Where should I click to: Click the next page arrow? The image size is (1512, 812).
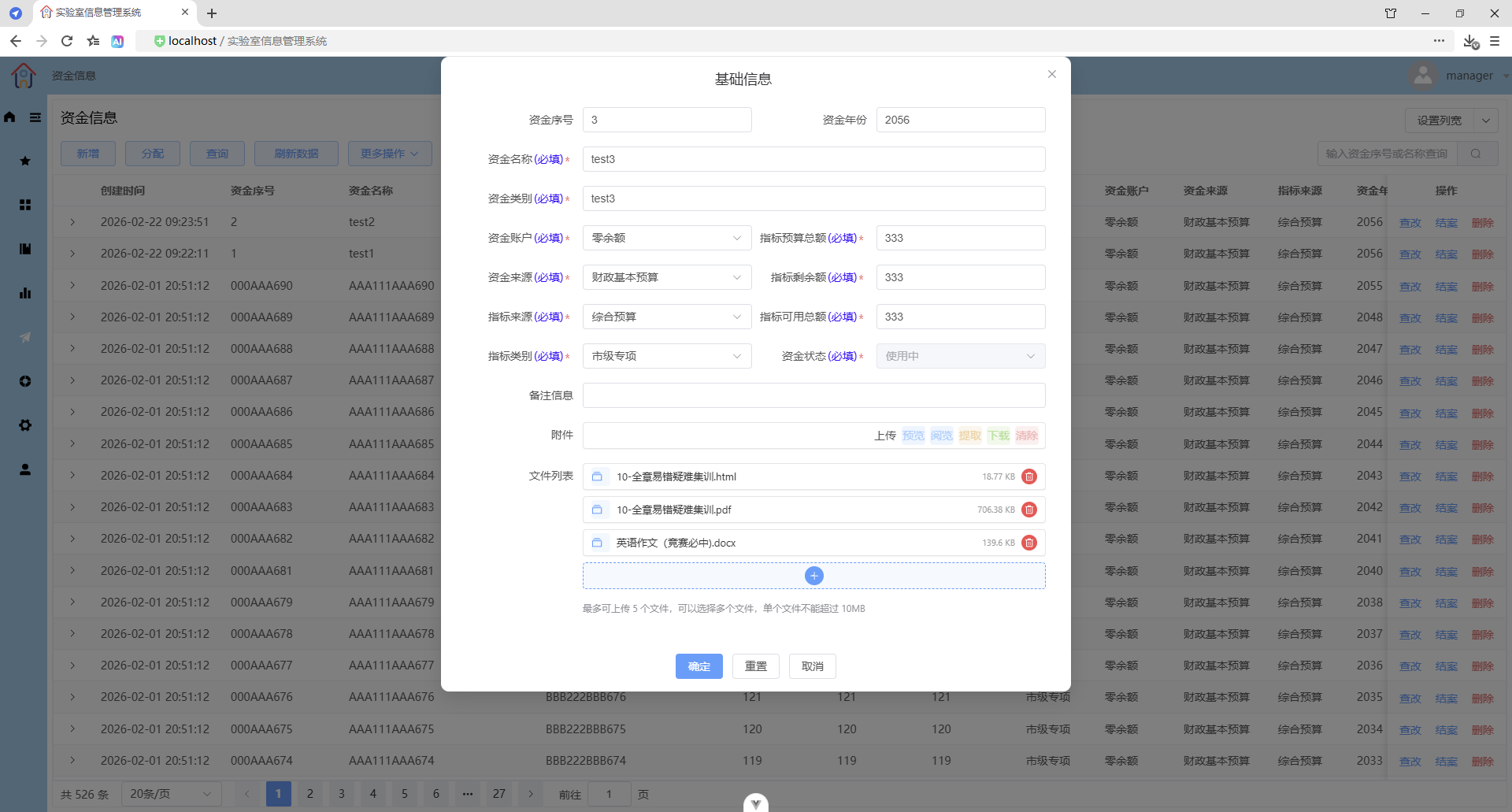click(x=531, y=794)
